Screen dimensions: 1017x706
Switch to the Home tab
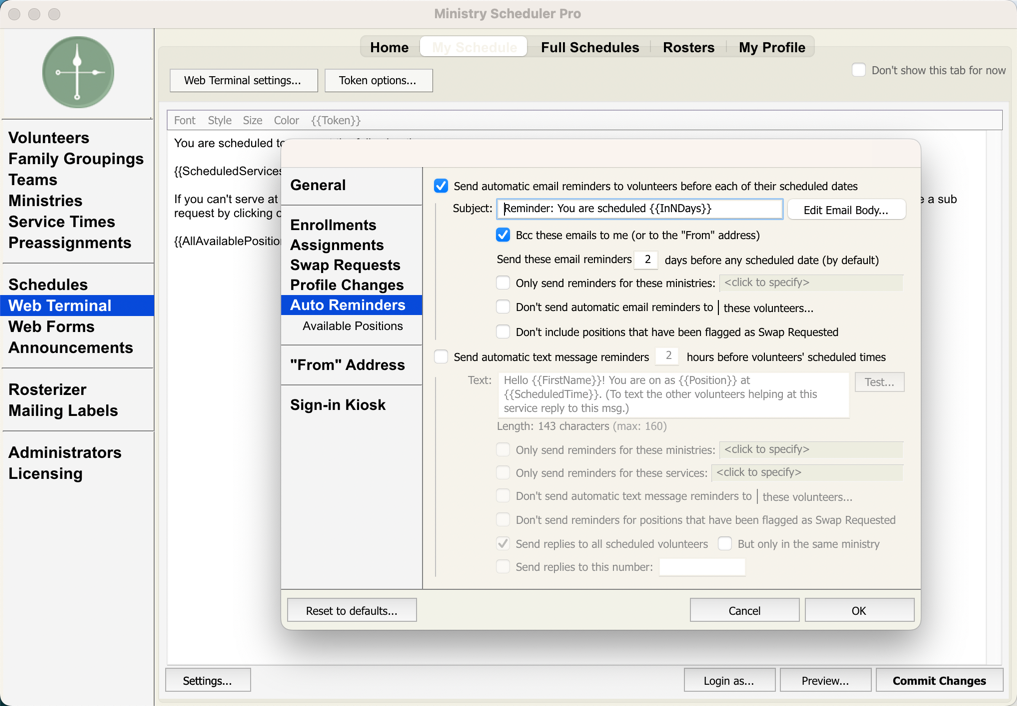[389, 47]
